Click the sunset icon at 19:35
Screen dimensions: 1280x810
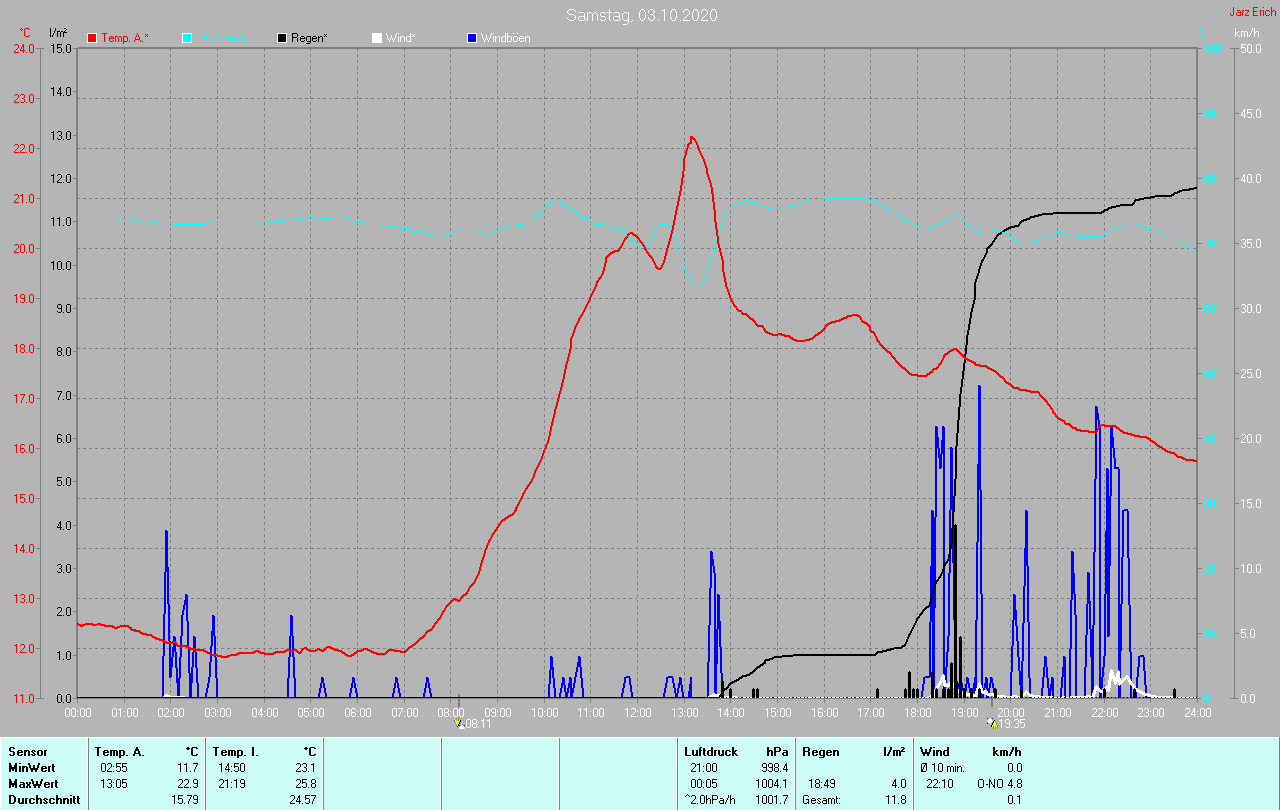[x=991, y=723]
